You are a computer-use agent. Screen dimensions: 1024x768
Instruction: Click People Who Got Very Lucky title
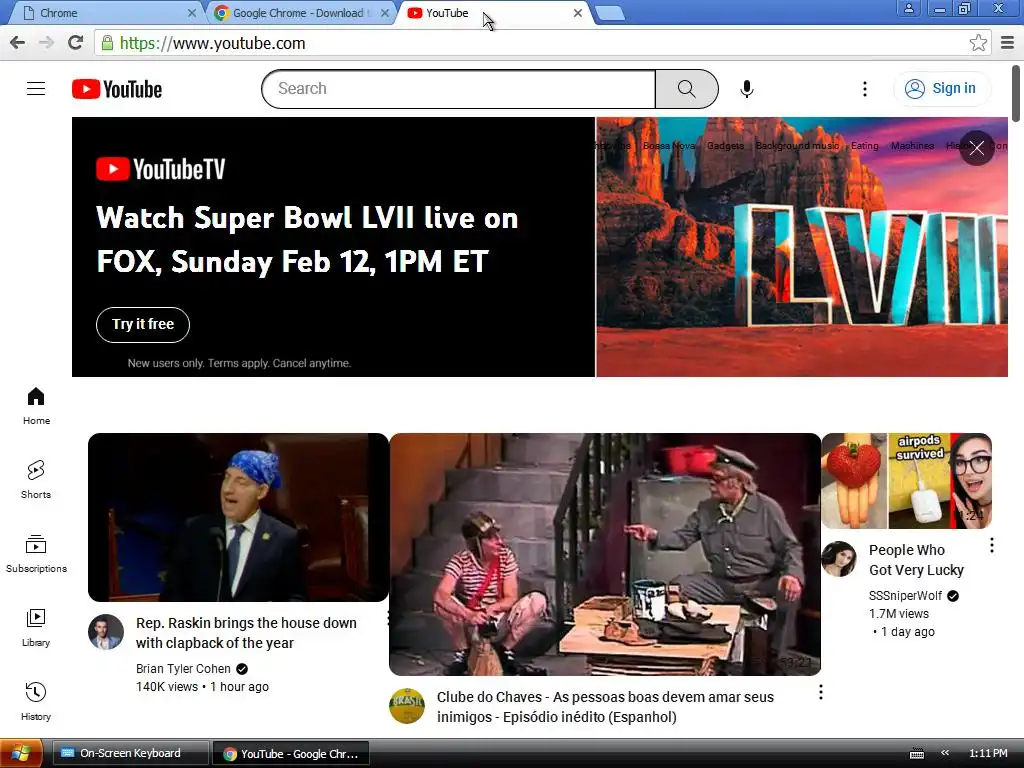[916, 560]
